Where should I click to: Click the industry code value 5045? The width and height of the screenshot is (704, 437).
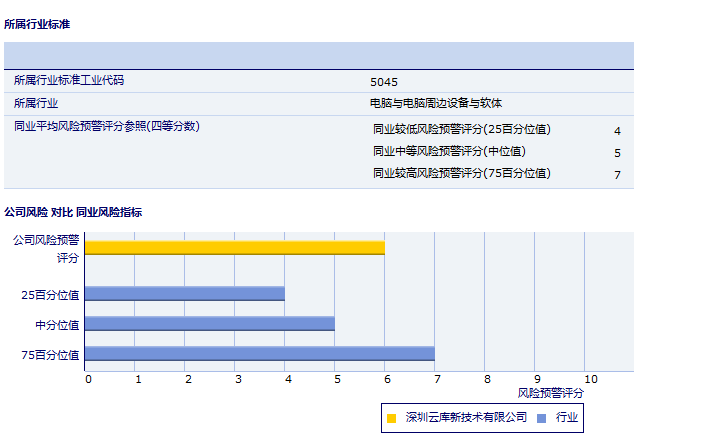384,82
